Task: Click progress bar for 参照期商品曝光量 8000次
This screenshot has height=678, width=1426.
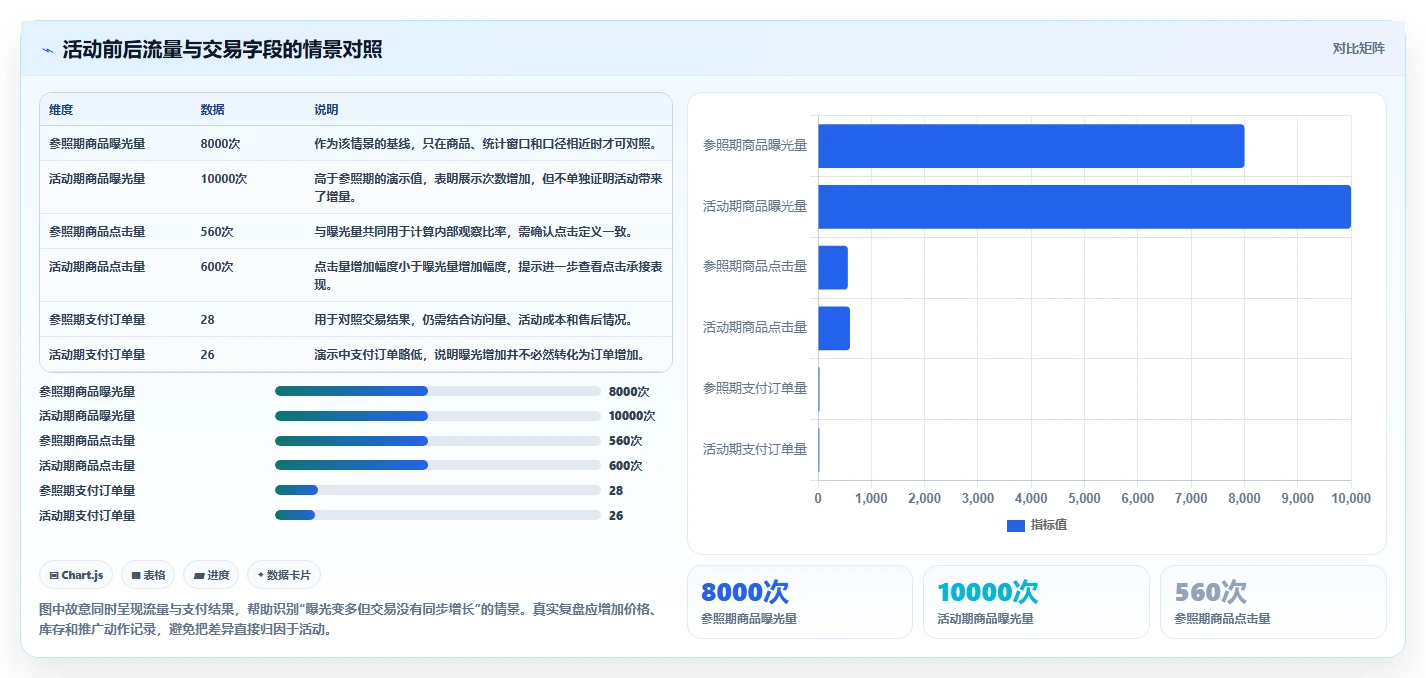Action: (438, 391)
